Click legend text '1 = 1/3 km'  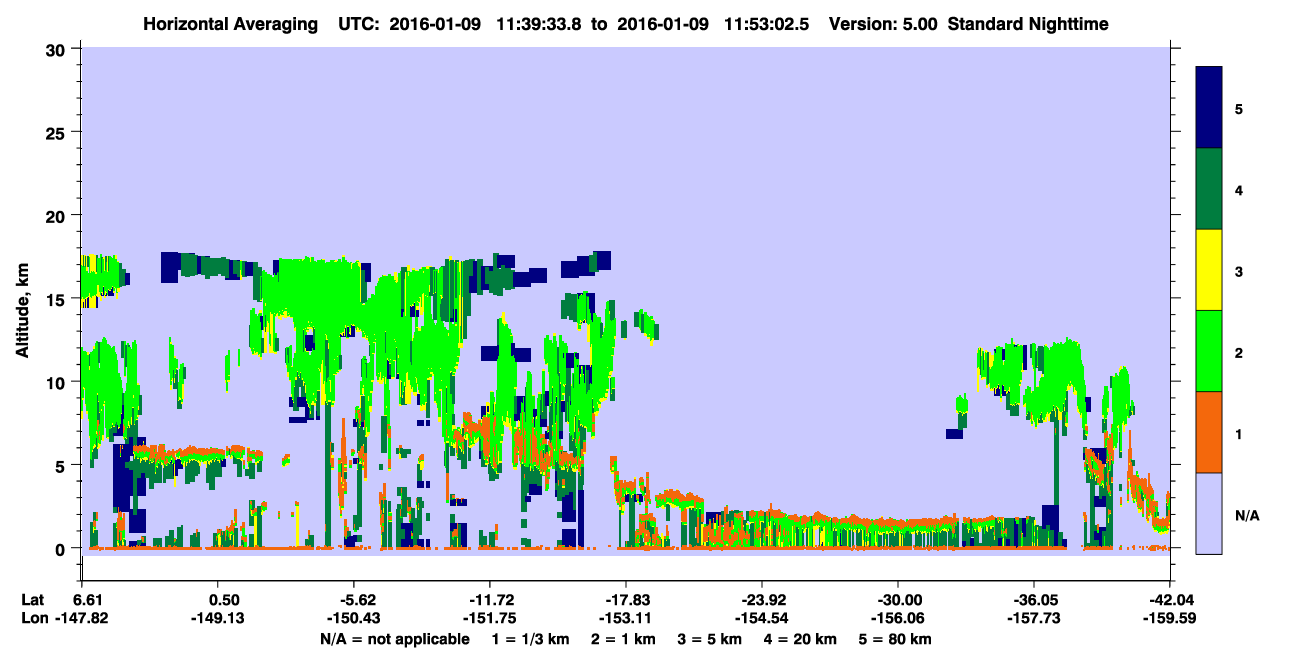point(531,639)
